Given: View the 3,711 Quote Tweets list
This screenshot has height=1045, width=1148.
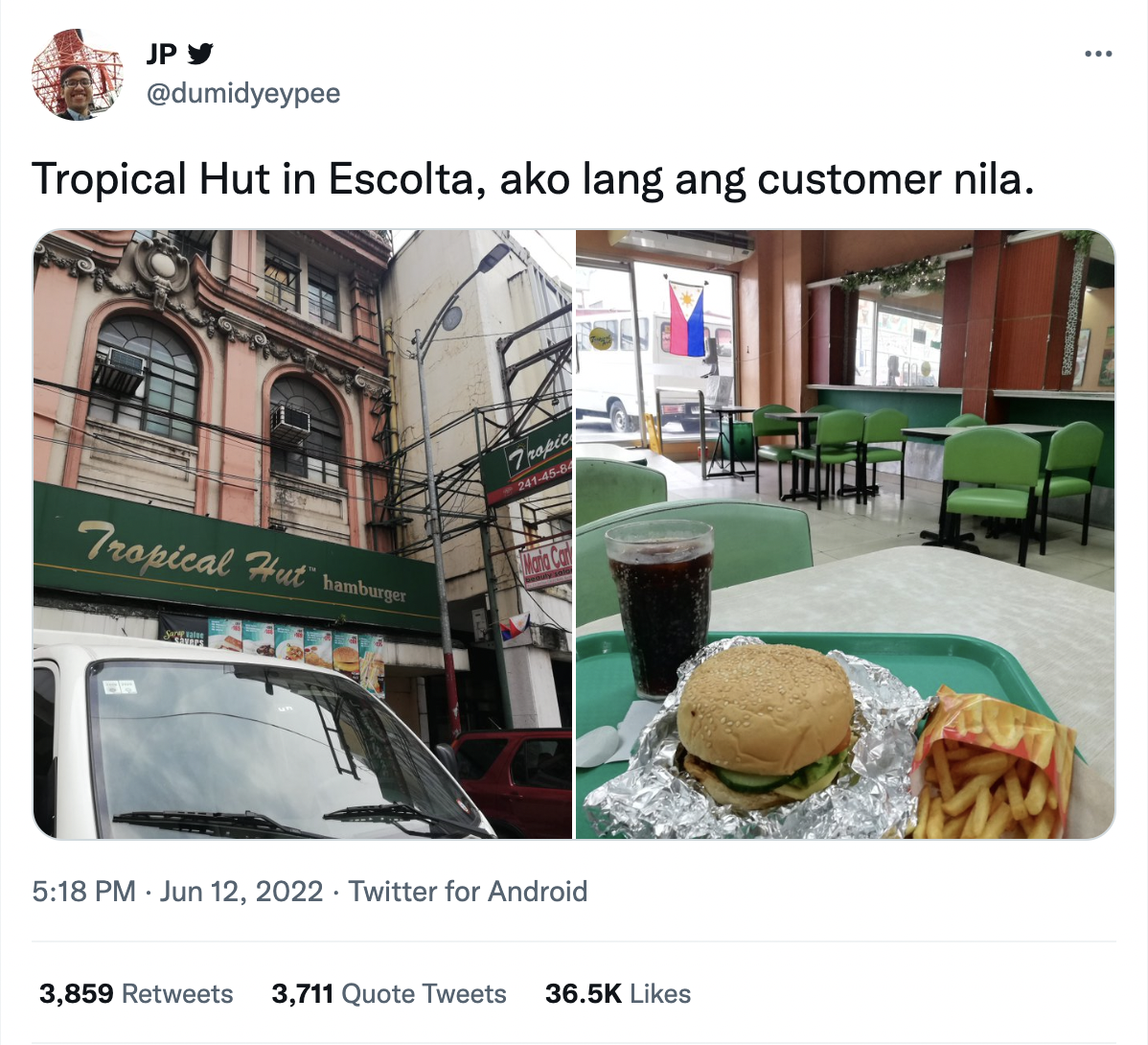Looking at the screenshot, I should pyautogui.click(x=389, y=994).
